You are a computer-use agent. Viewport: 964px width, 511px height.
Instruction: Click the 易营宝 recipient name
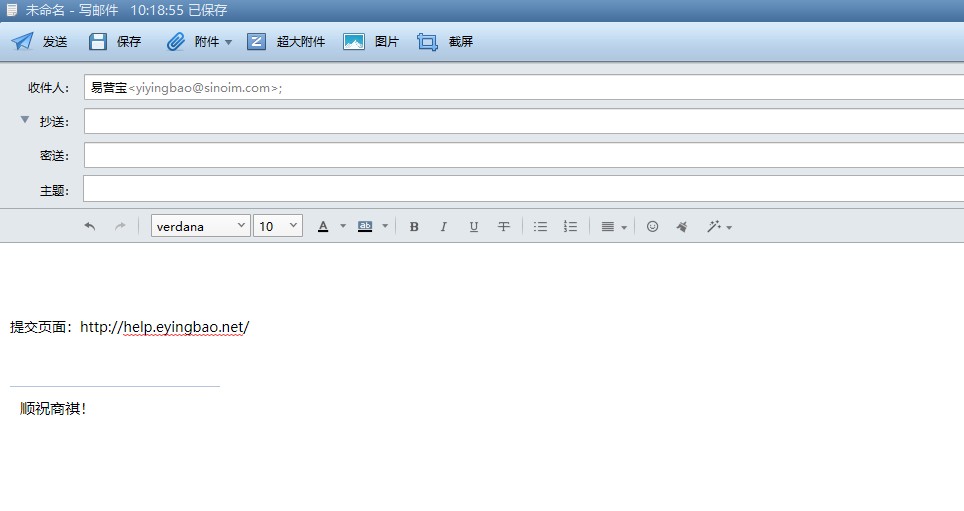109,87
